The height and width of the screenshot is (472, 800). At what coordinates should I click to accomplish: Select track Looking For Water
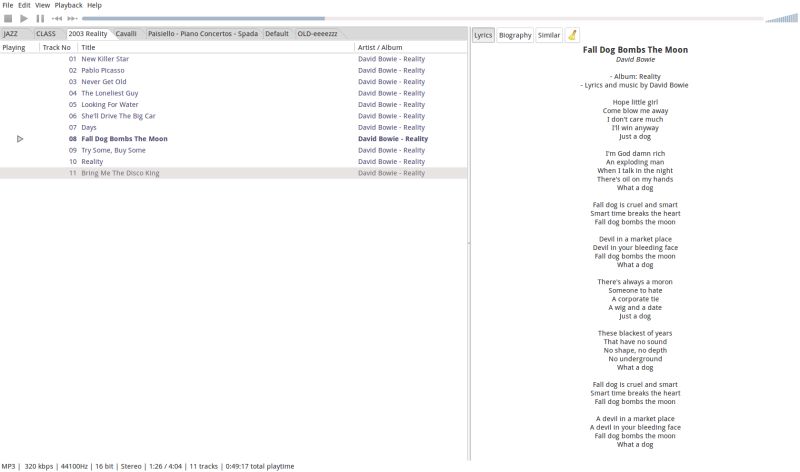(110, 105)
